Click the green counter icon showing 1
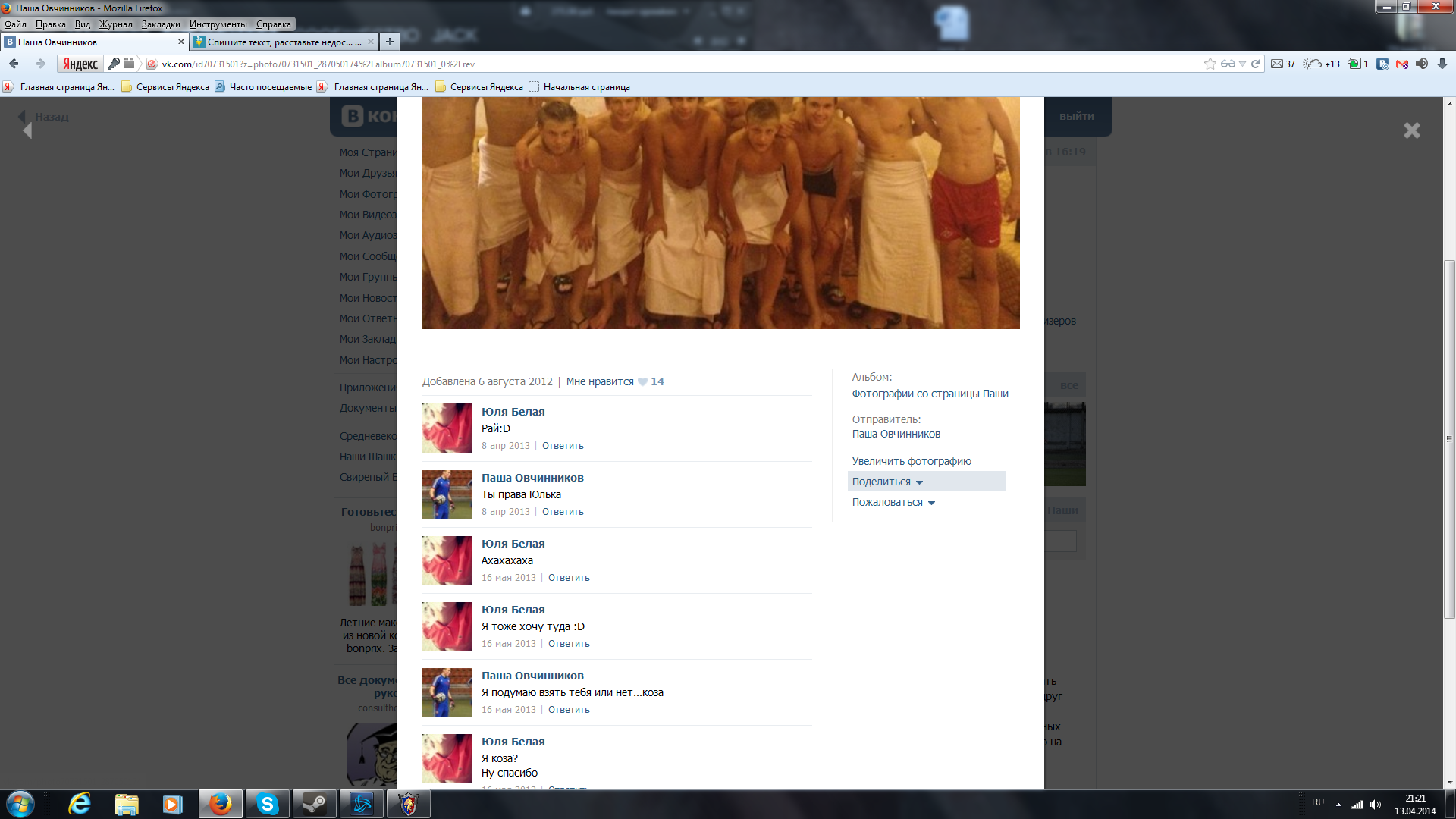This screenshot has height=819, width=1456. pyautogui.click(x=1357, y=64)
